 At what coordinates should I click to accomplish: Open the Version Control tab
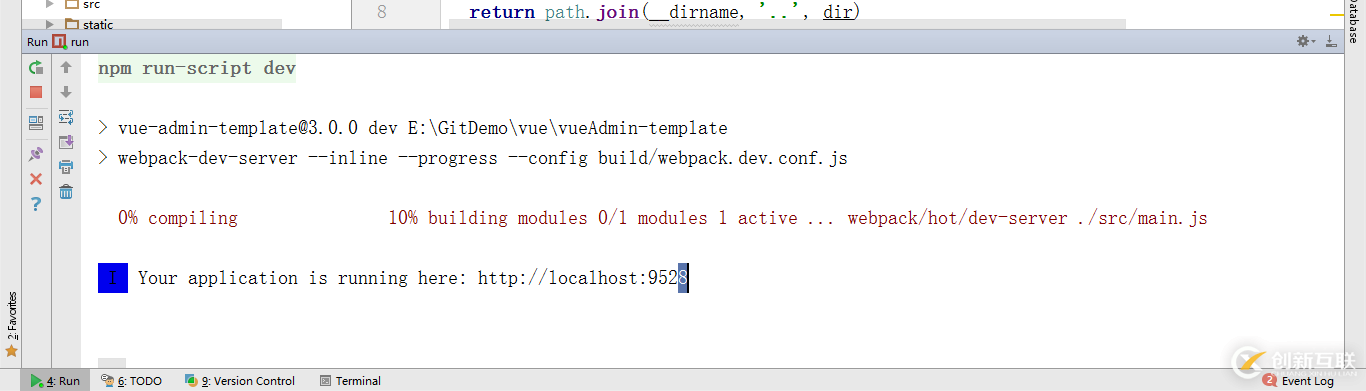pyautogui.click(x=240, y=381)
